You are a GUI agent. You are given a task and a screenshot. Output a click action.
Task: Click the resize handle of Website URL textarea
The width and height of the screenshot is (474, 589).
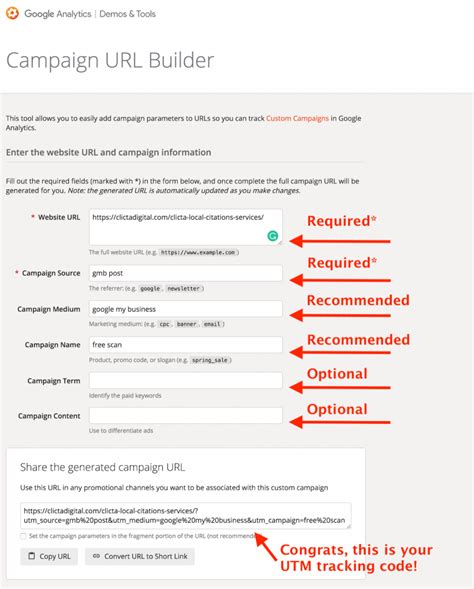point(280,243)
